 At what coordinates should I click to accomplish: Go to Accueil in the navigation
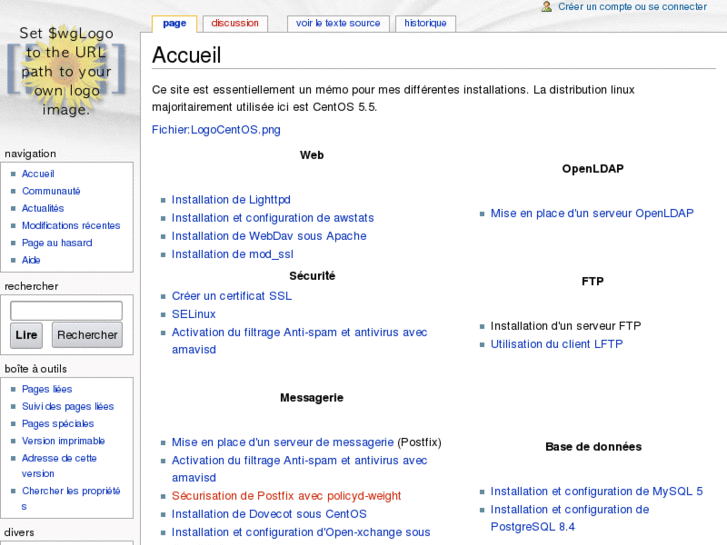point(38,173)
